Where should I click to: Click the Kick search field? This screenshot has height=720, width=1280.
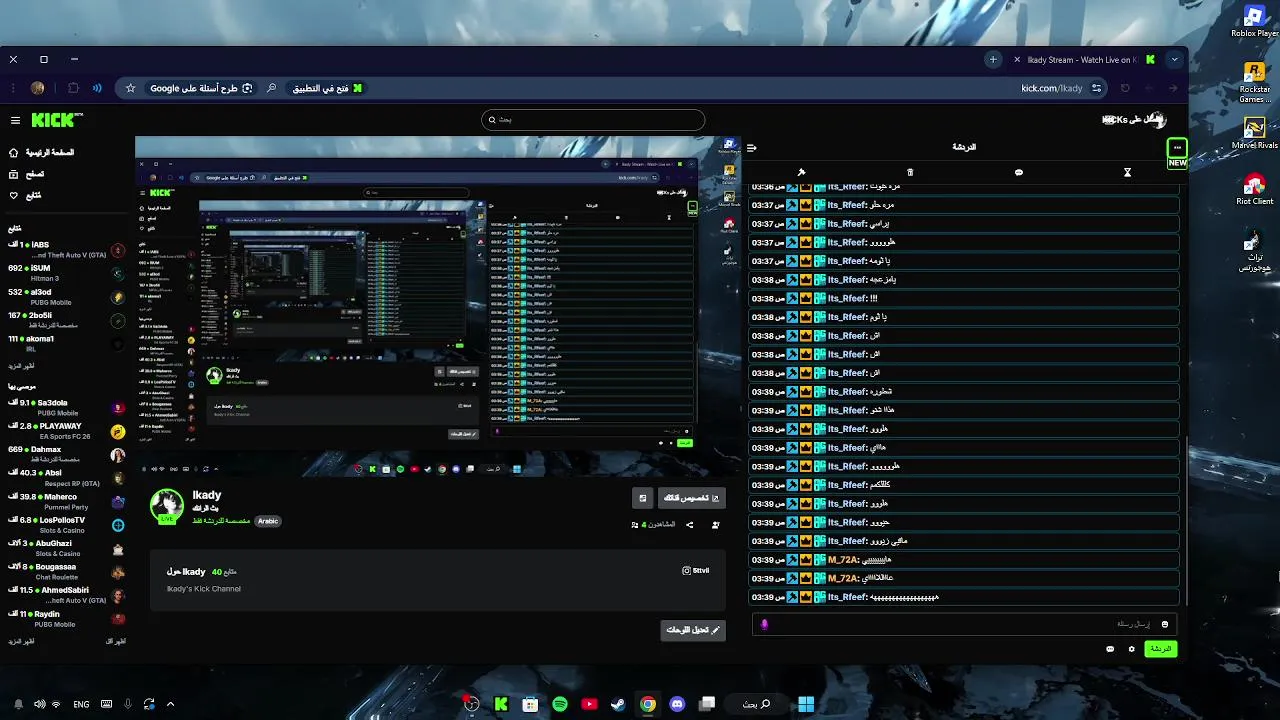593,120
